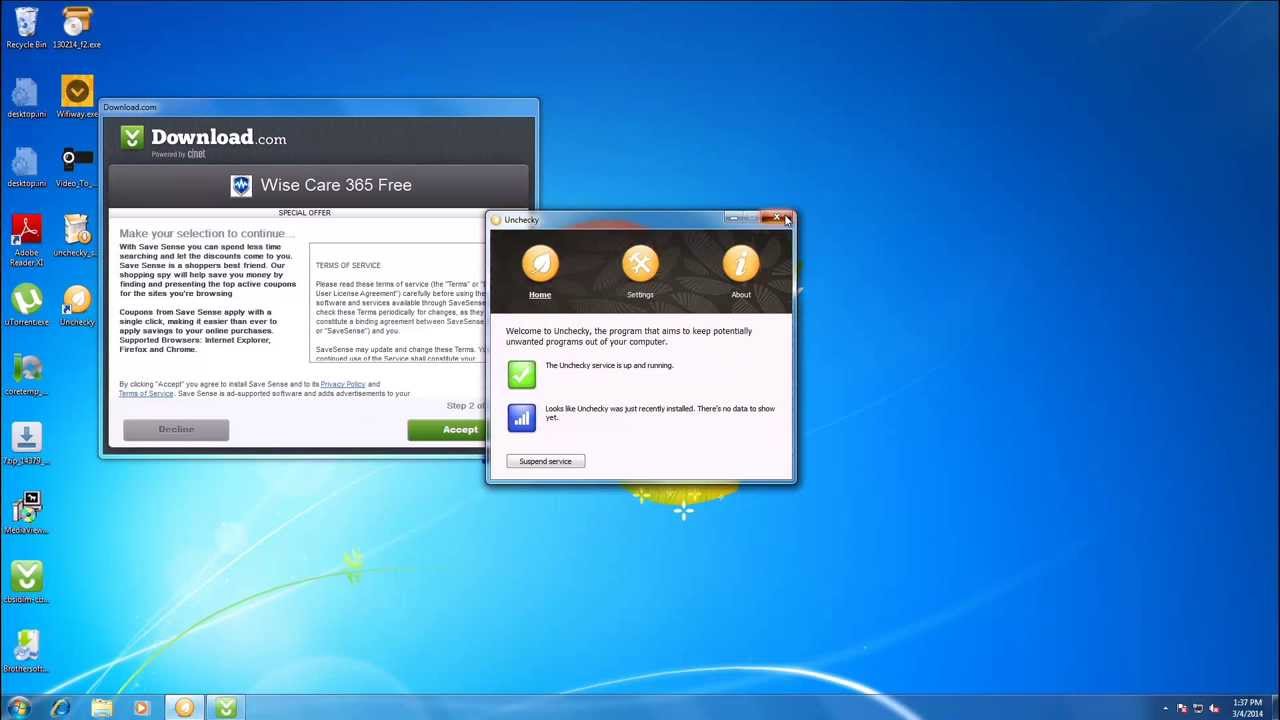Open Windows Explorer from the taskbar
This screenshot has height=720, width=1280.
101,708
